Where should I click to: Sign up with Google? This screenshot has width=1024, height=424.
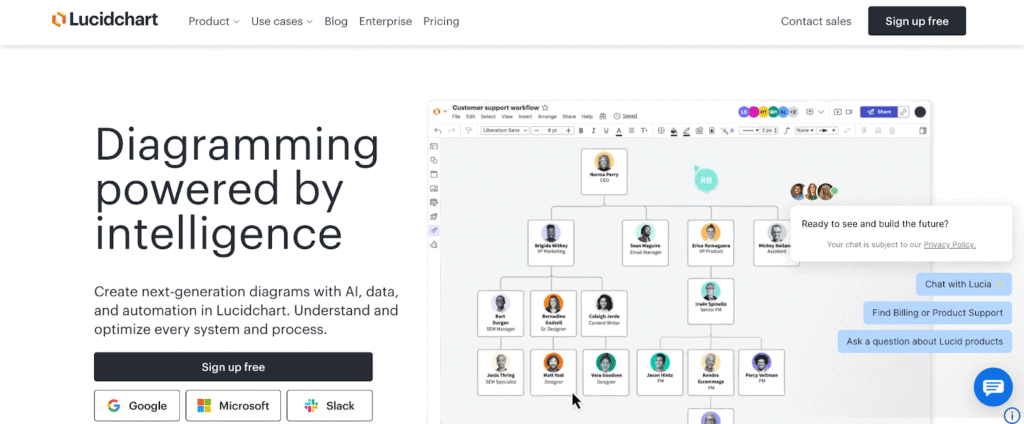click(137, 406)
